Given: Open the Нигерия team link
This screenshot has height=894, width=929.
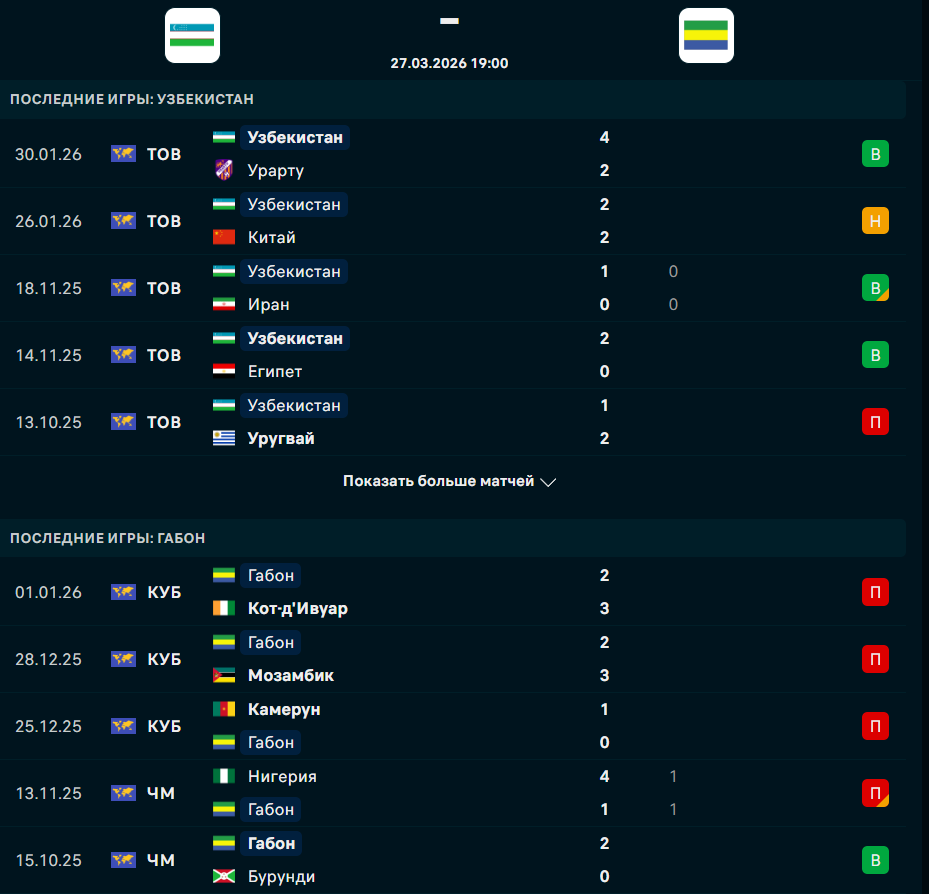Looking at the screenshot, I should click(x=282, y=776).
